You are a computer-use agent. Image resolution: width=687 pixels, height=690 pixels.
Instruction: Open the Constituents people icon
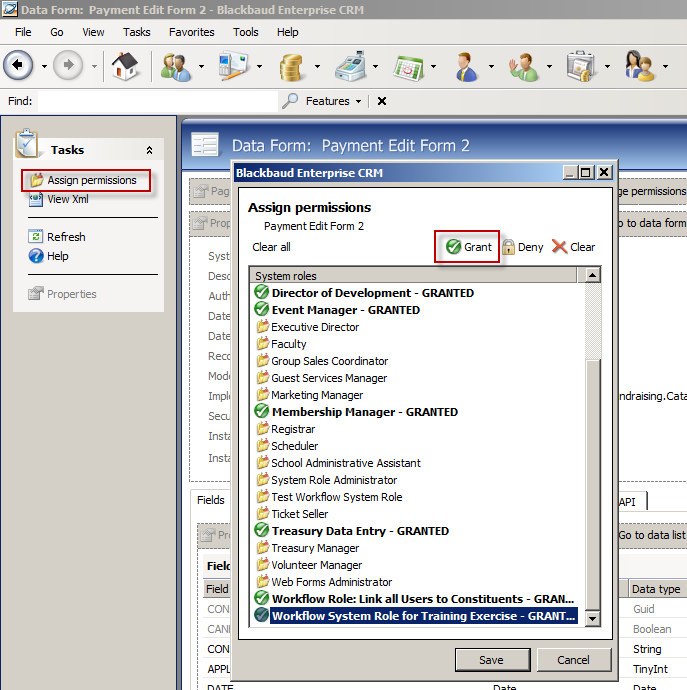pyautogui.click(x=175, y=67)
